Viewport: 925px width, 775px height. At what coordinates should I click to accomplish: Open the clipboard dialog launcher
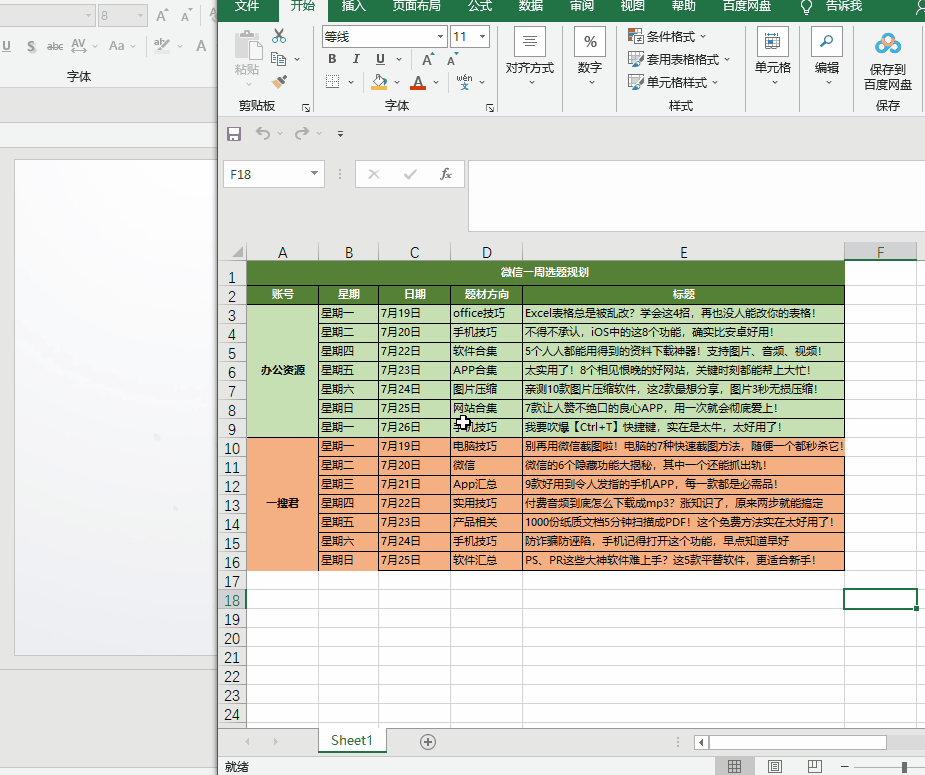[306, 107]
